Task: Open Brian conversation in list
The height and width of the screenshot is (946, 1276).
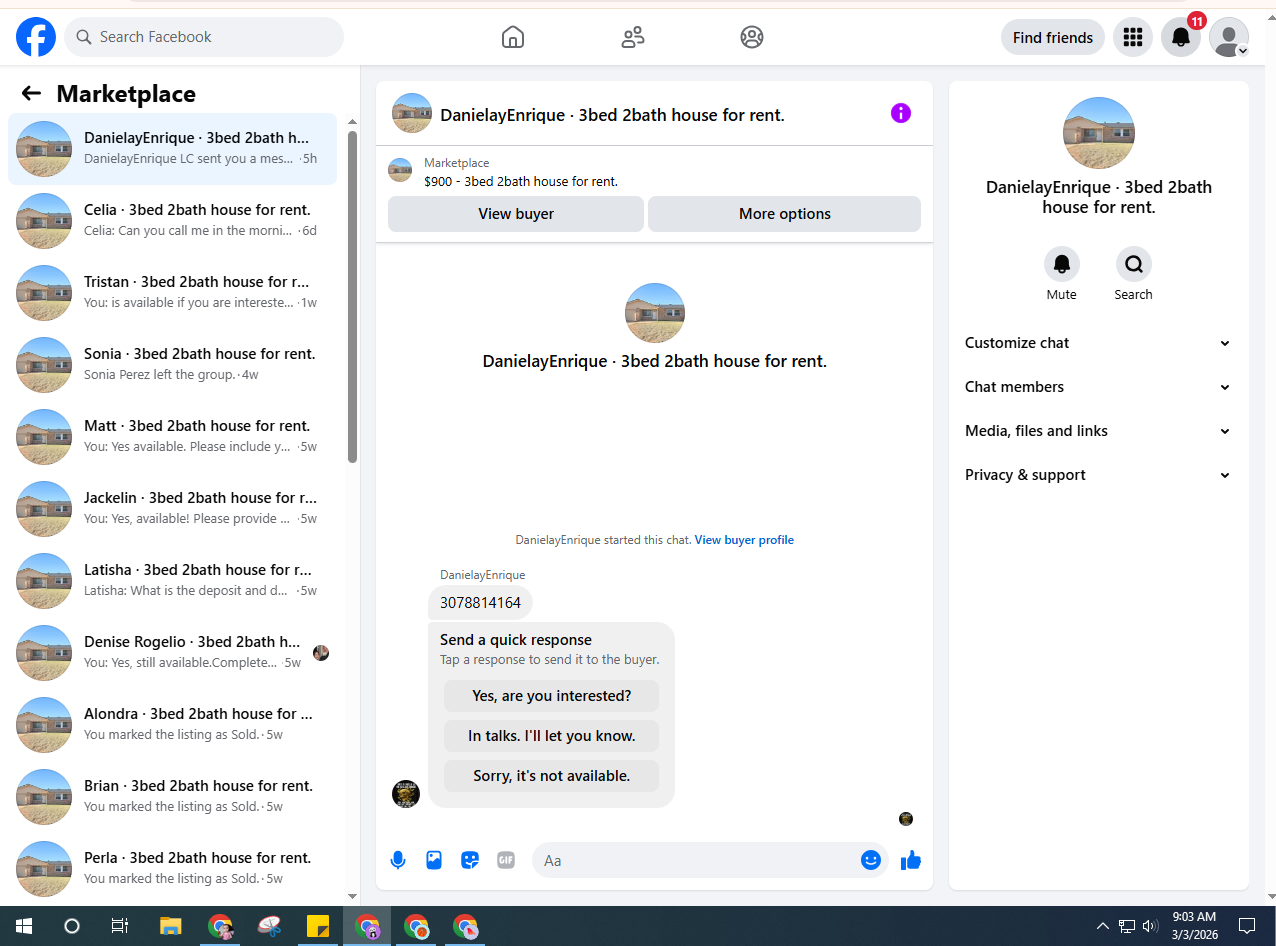Action: click(173, 796)
